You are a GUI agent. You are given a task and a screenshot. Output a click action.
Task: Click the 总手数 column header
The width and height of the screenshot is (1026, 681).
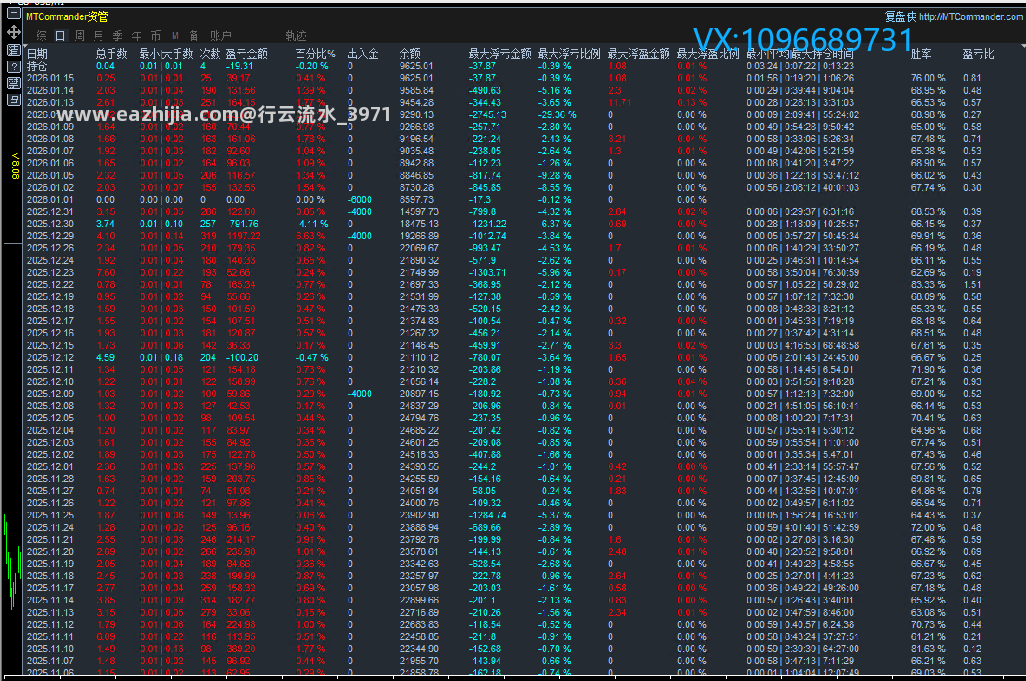click(x=112, y=54)
